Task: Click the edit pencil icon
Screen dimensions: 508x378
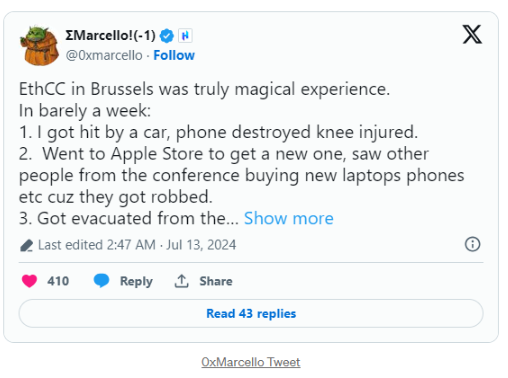Action: click(26, 246)
